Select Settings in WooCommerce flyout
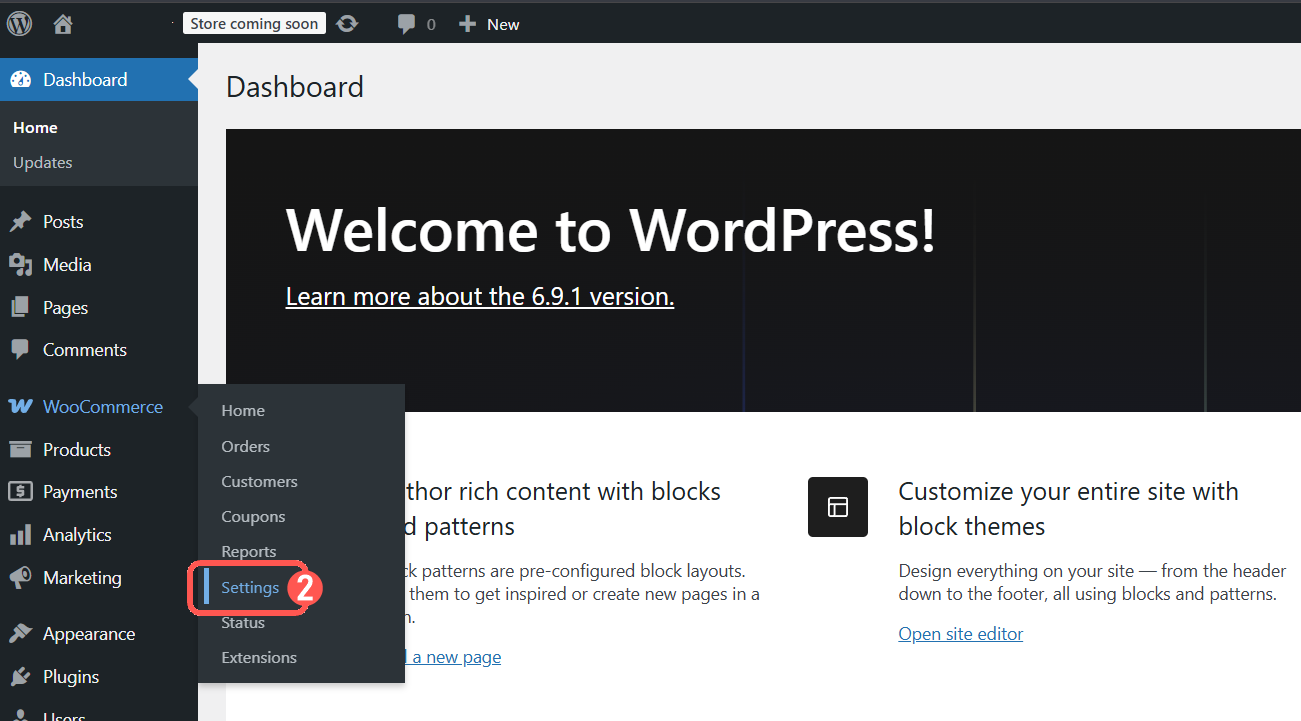Viewport: 1301px width, 721px height. coord(250,588)
